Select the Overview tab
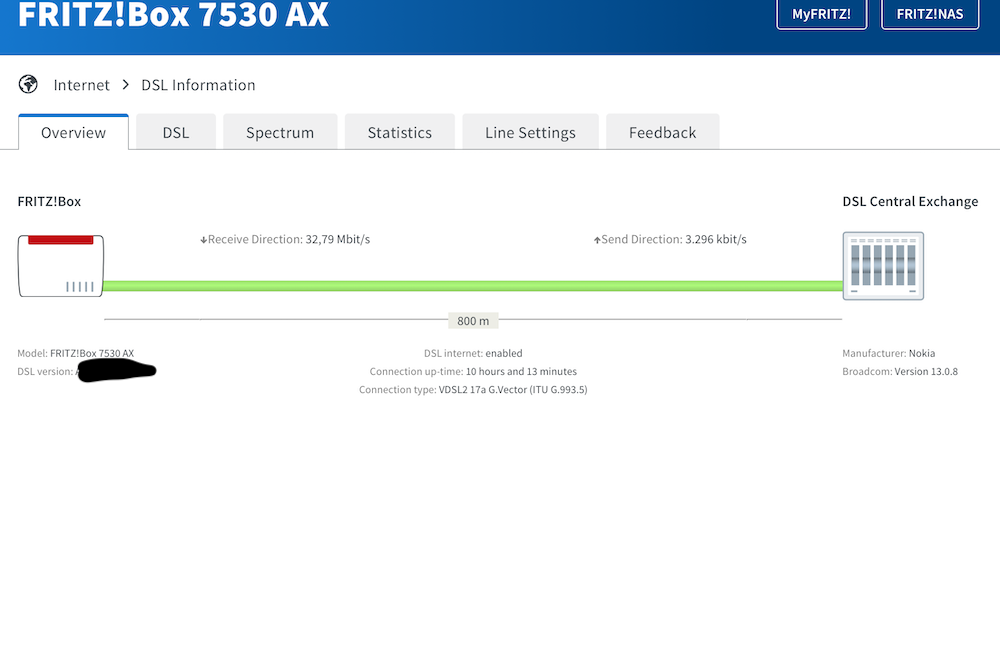Screen dimensions: 1000x671 (73, 132)
